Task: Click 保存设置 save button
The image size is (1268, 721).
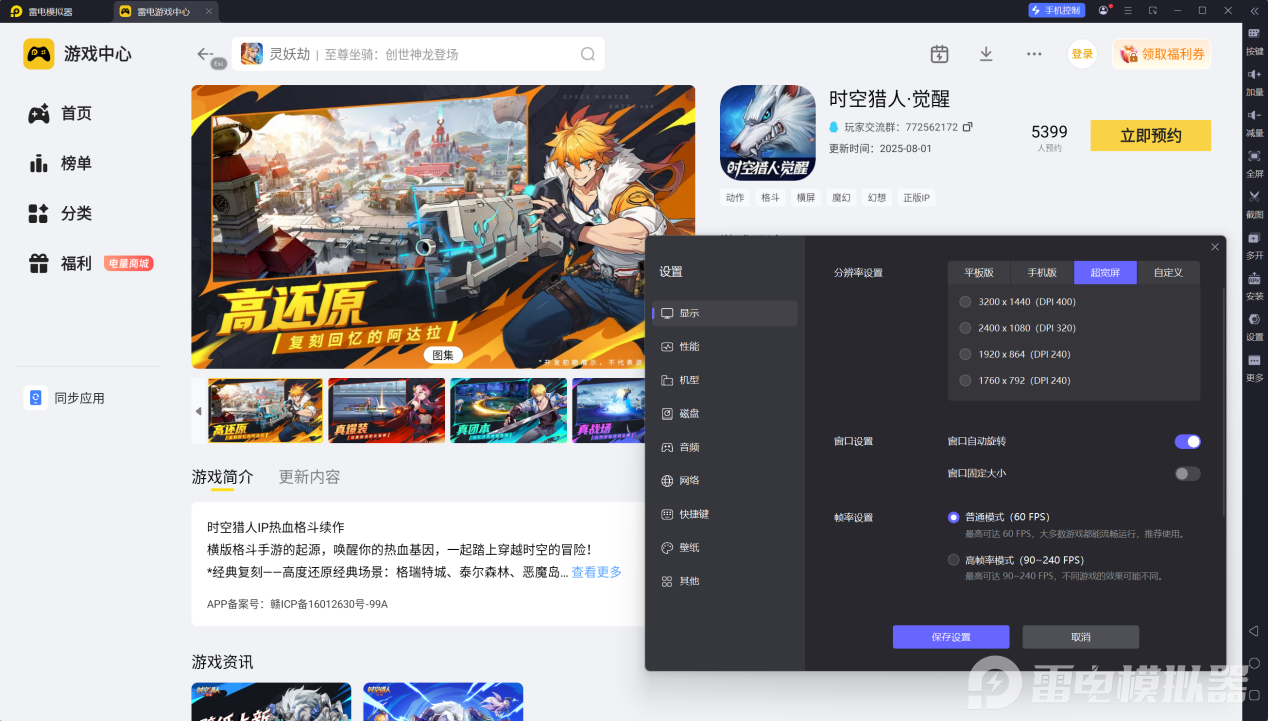Action: click(x=951, y=637)
